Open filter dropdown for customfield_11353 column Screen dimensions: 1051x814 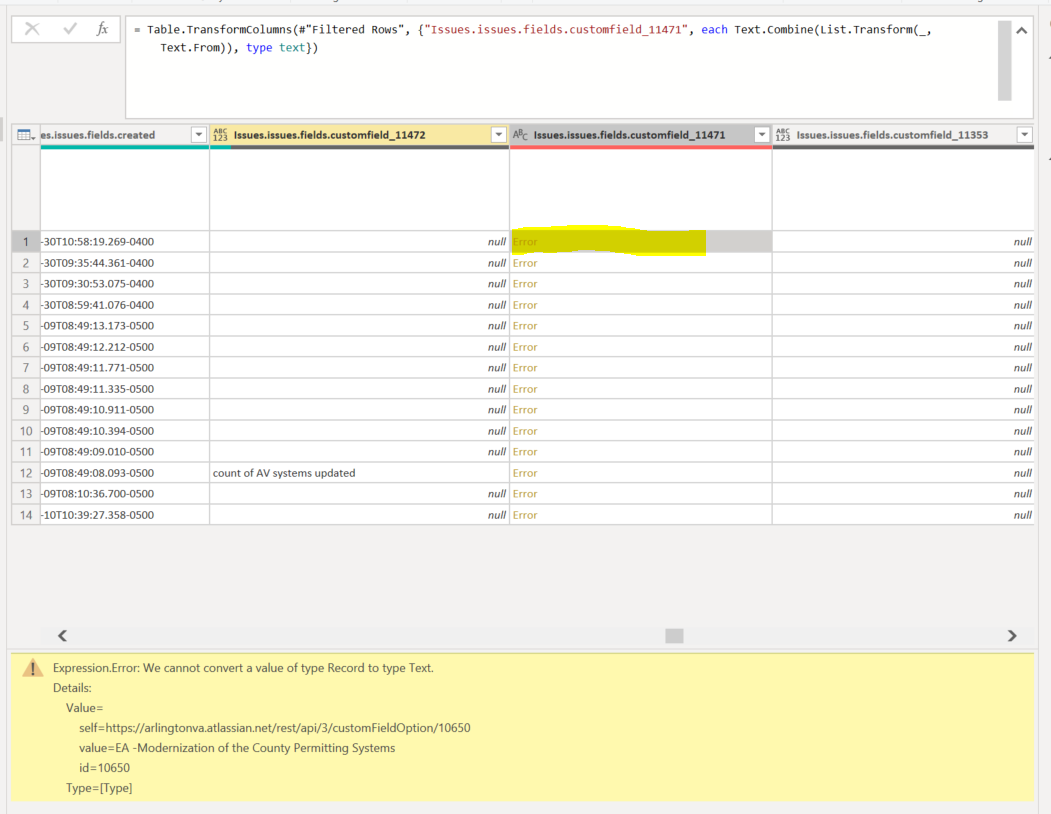click(1024, 135)
